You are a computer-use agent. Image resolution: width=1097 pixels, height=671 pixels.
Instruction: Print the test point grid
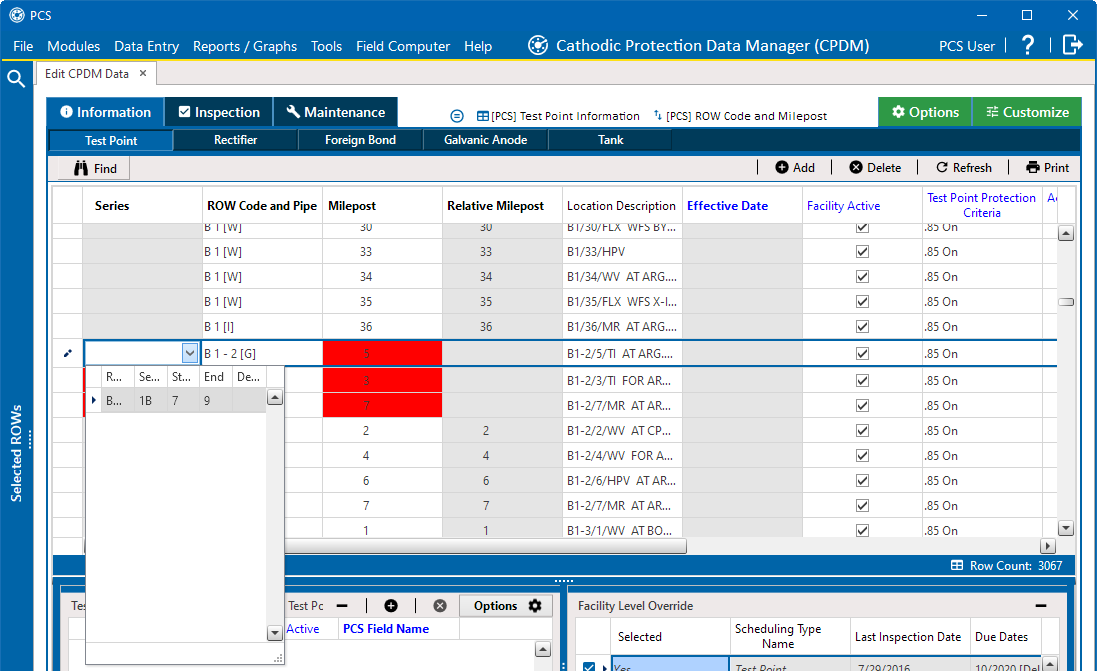pyautogui.click(x=1047, y=168)
